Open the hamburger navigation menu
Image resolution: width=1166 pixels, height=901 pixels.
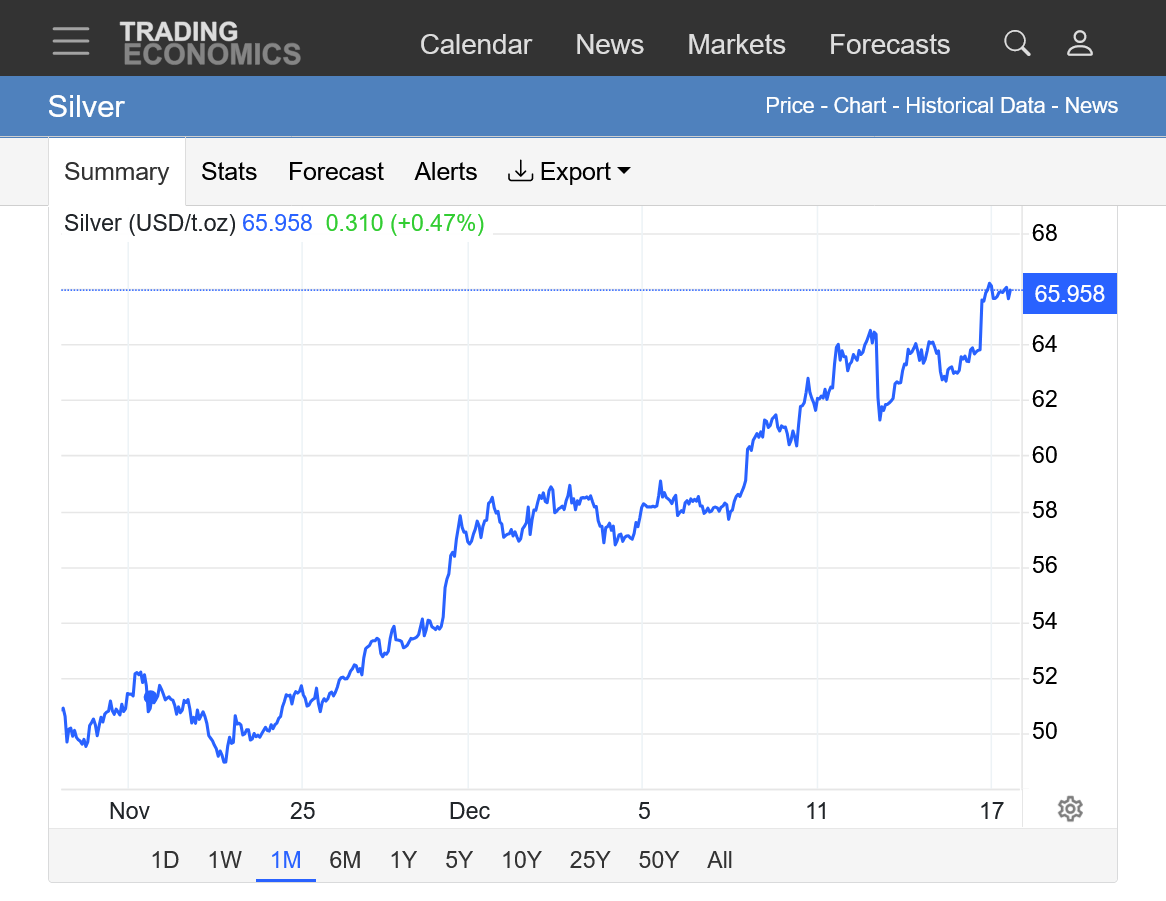click(71, 42)
